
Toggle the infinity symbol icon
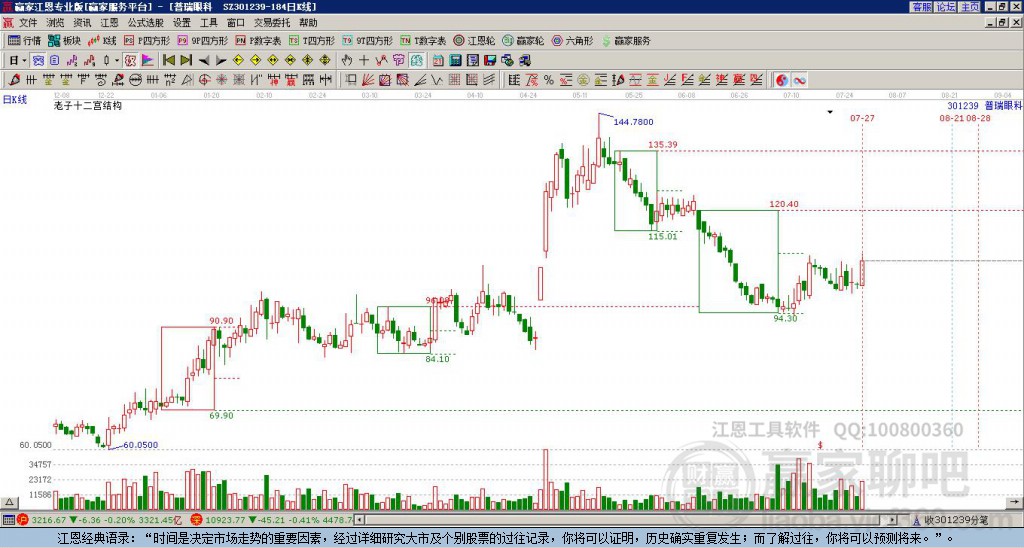(x=799, y=80)
